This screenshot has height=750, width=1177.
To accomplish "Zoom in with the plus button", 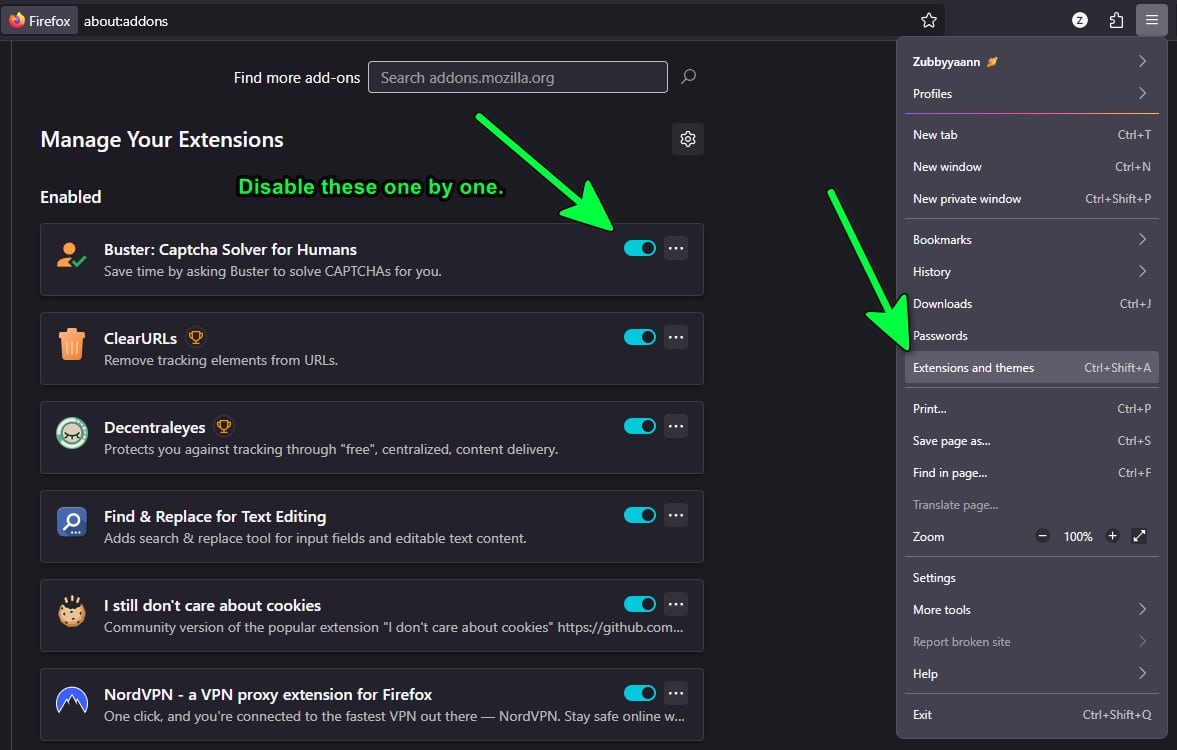I will tap(1112, 537).
